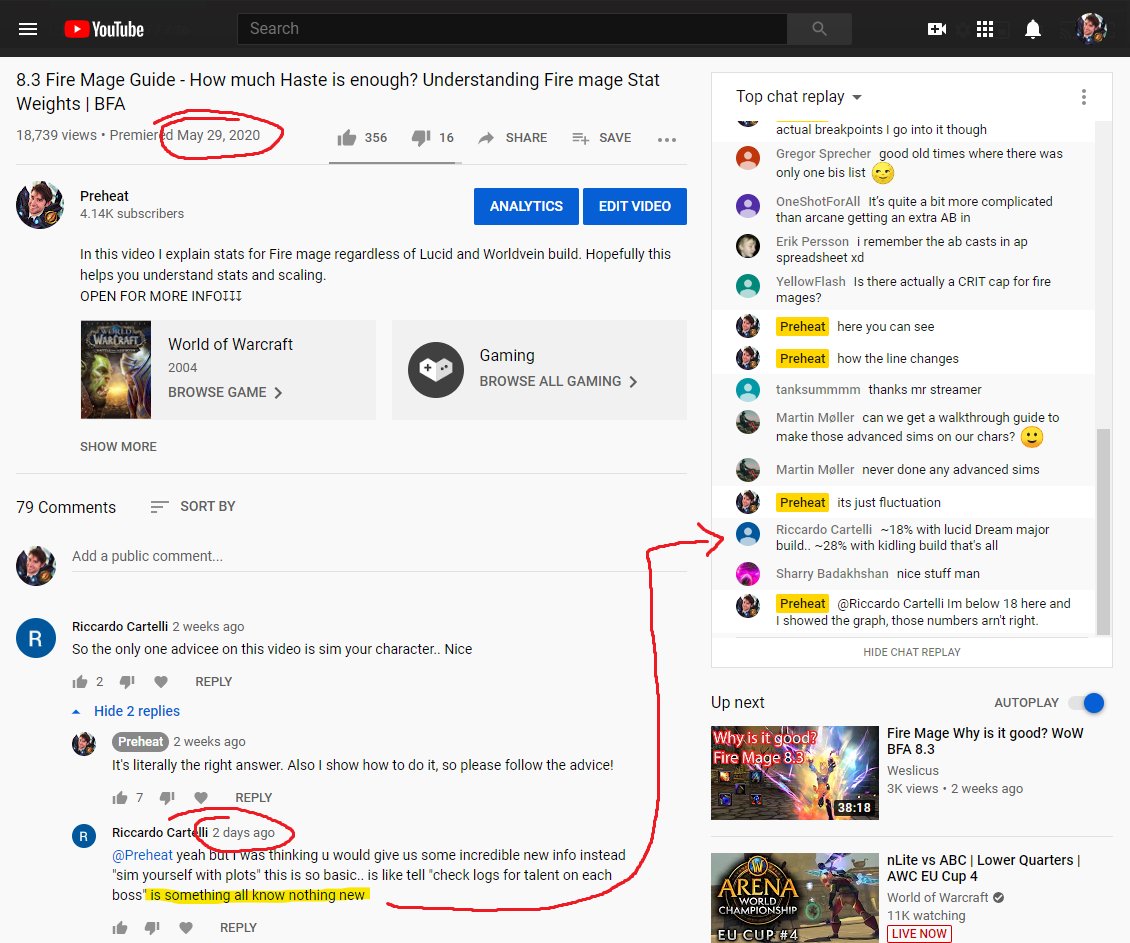Screen dimensions: 1130x943
Task: Go to YouTube home via logo
Action: click(x=104, y=29)
